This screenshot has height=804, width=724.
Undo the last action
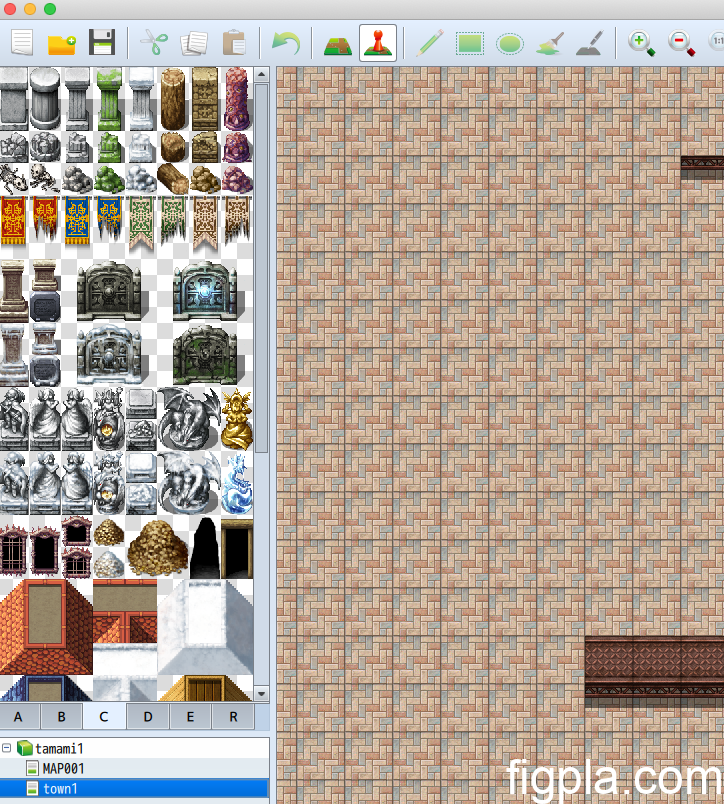(x=286, y=43)
